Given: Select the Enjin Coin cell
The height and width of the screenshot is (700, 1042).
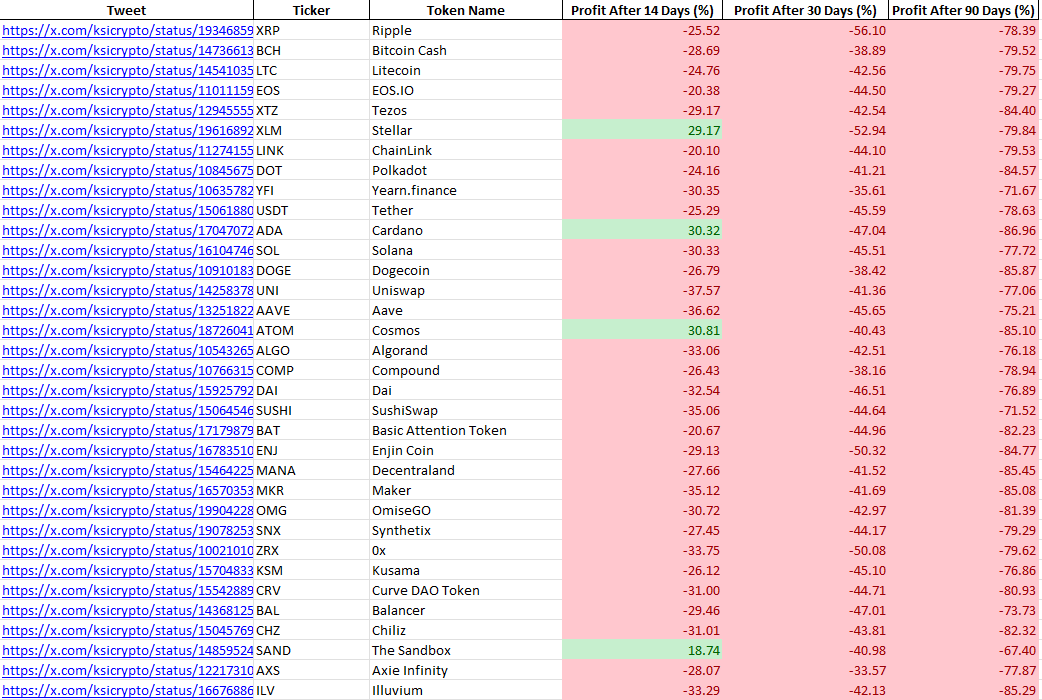Looking at the screenshot, I should (465, 450).
